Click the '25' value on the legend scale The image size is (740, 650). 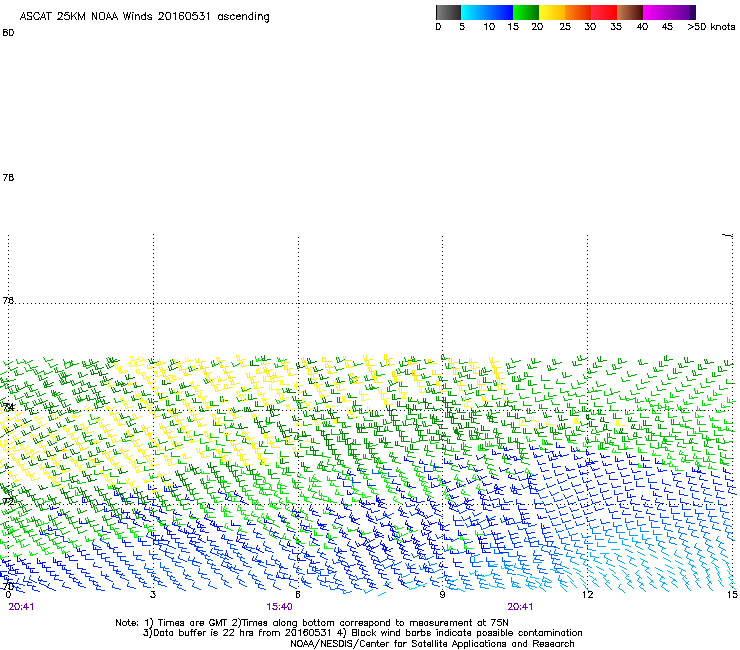565,27
